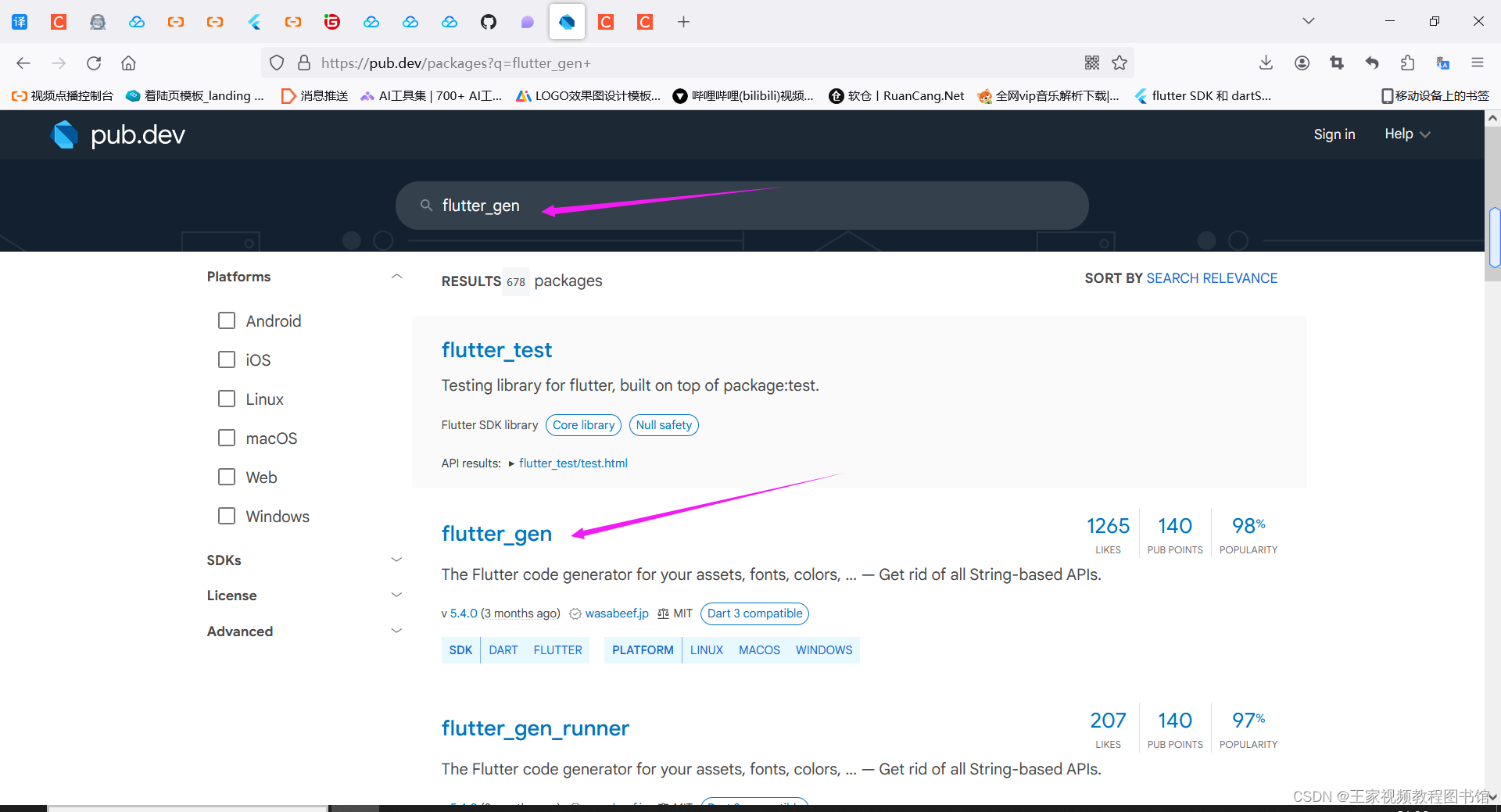Click the extensions puzzle-piece icon
The image size is (1501, 812).
click(1408, 63)
